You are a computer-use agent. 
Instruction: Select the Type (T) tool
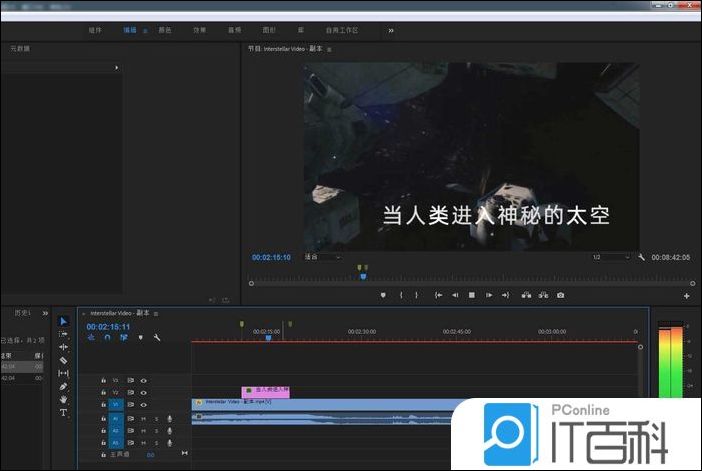(63, 412)
